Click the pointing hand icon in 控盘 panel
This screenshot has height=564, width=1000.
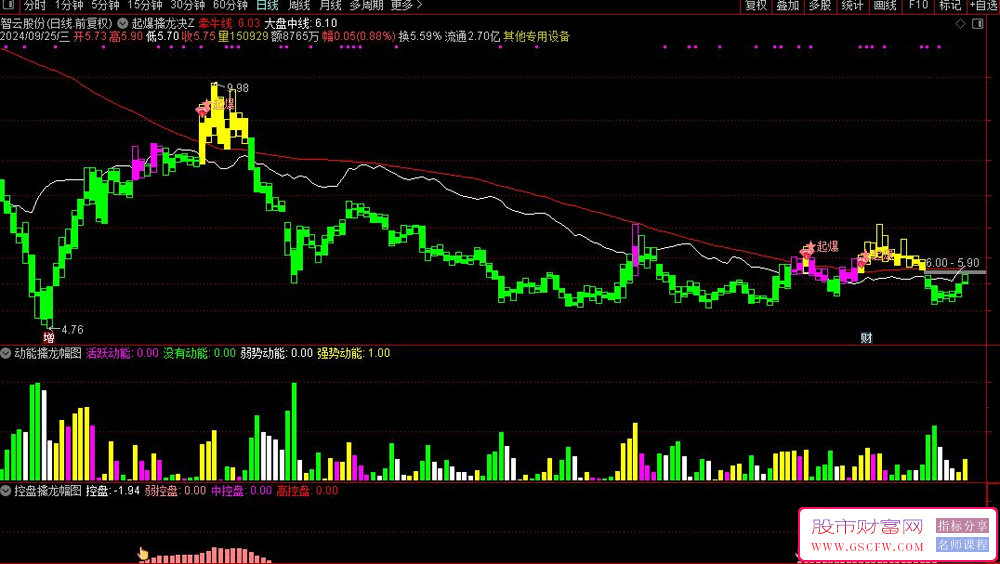point(143,554)
